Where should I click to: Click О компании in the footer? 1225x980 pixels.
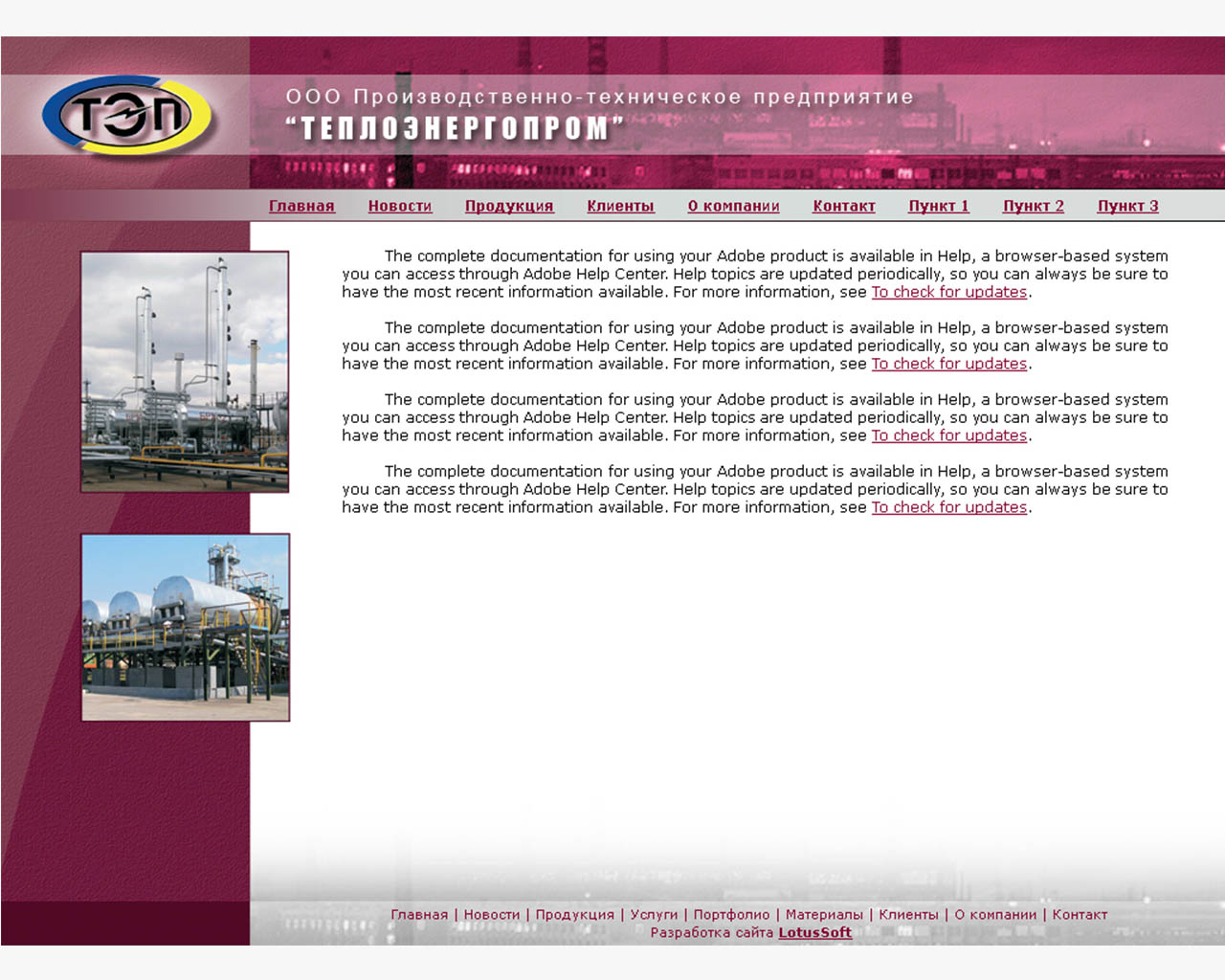point(995,914)
